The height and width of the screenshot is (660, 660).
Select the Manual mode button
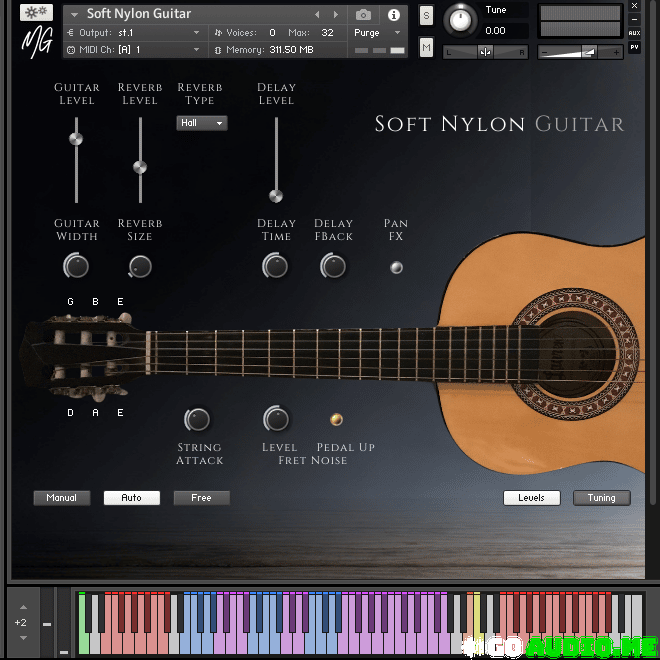[x=61, y=498]
